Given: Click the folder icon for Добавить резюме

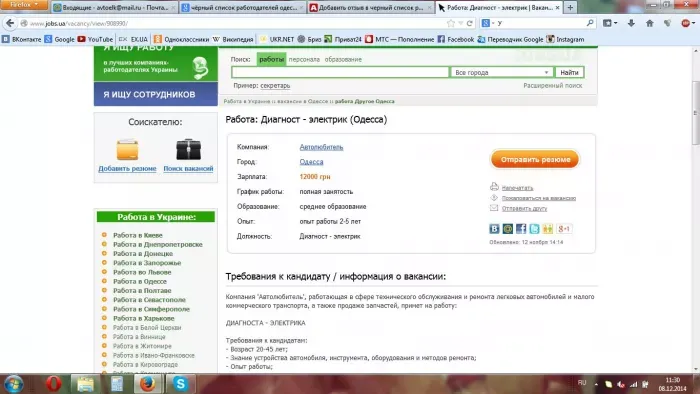Looking at the screenshot, I should tap(127, 149).
